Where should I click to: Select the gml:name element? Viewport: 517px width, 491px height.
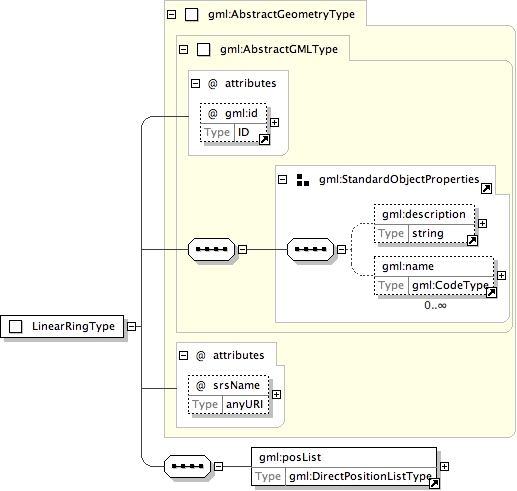434,276
